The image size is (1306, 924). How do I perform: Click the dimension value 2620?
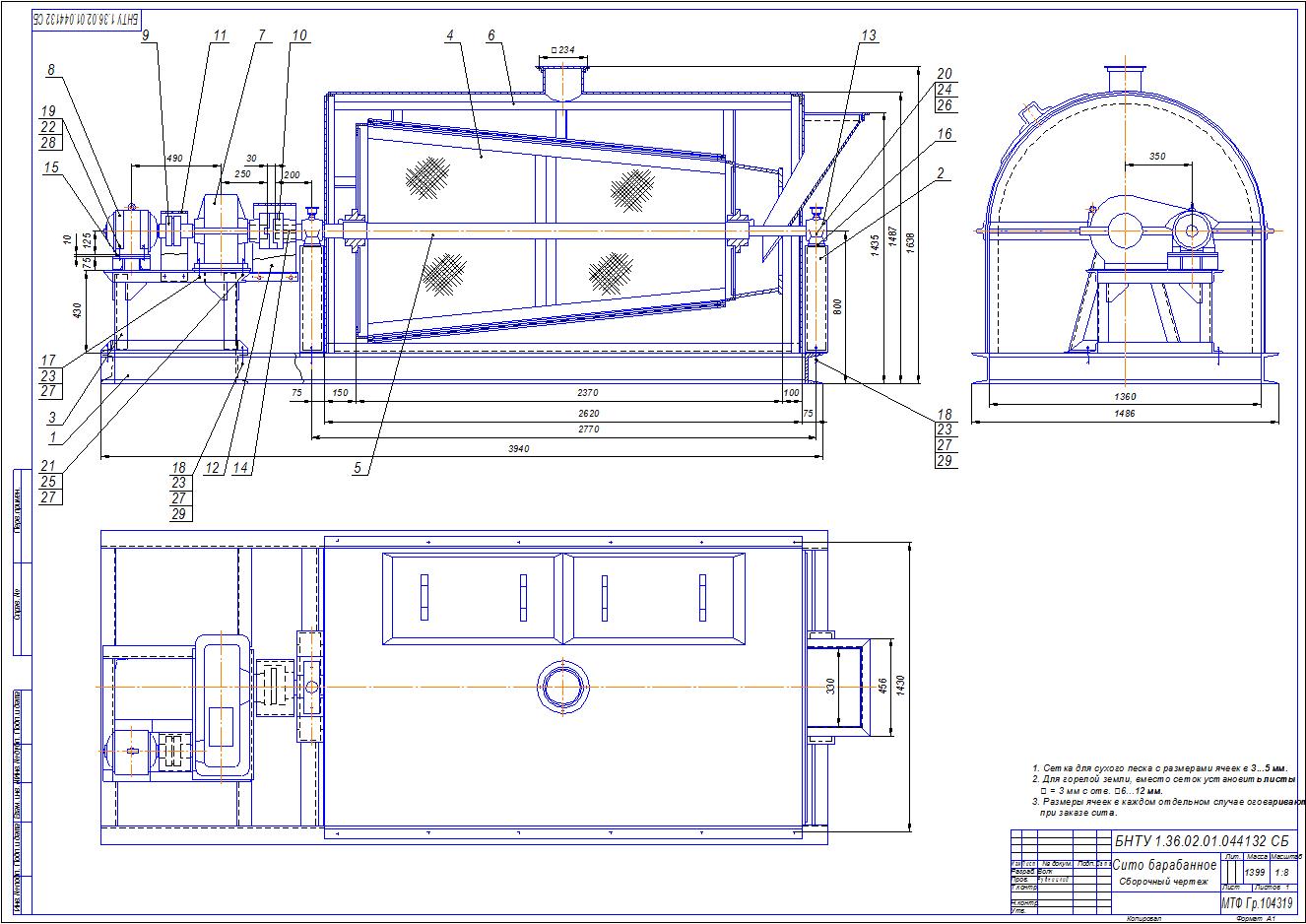point(589,413)
